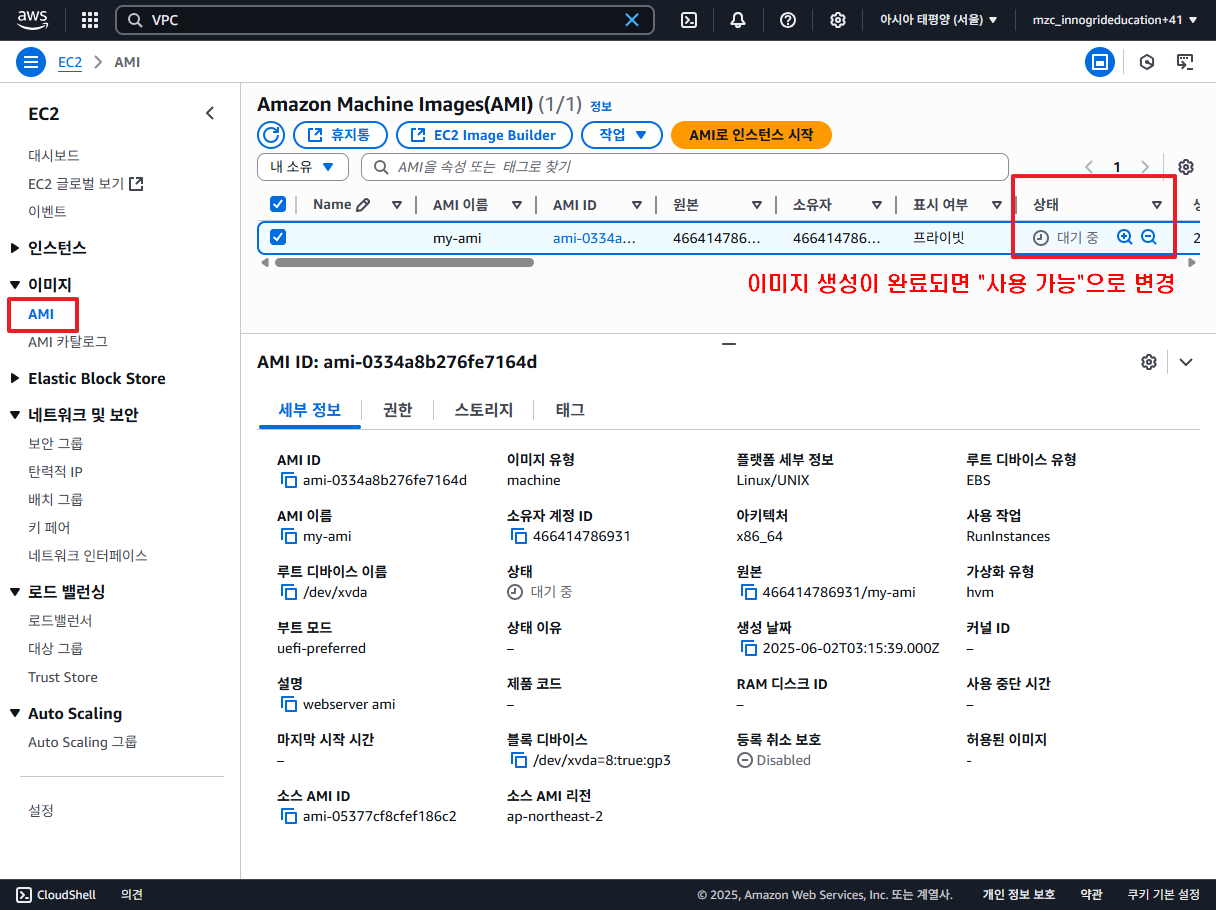Collapse the Auto Scaling section
1216x910 pixels.
pyautogui.click(x=15, y=713)
